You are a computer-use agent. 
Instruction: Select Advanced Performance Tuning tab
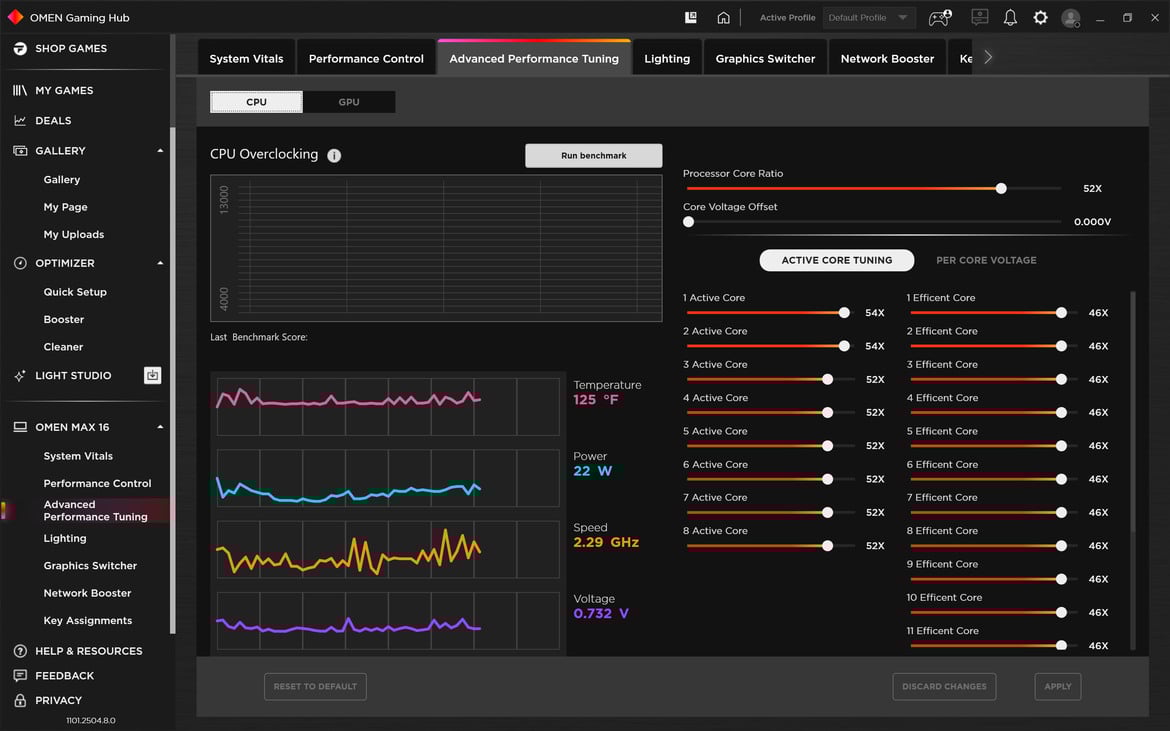[534, 58]
